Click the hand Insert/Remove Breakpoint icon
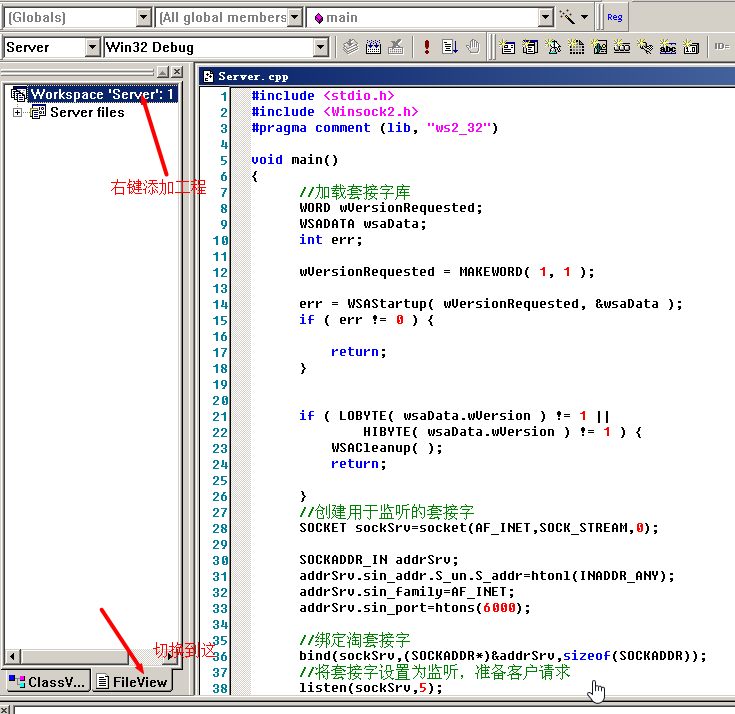Viewport: 735px width, 714px height. 473,47
